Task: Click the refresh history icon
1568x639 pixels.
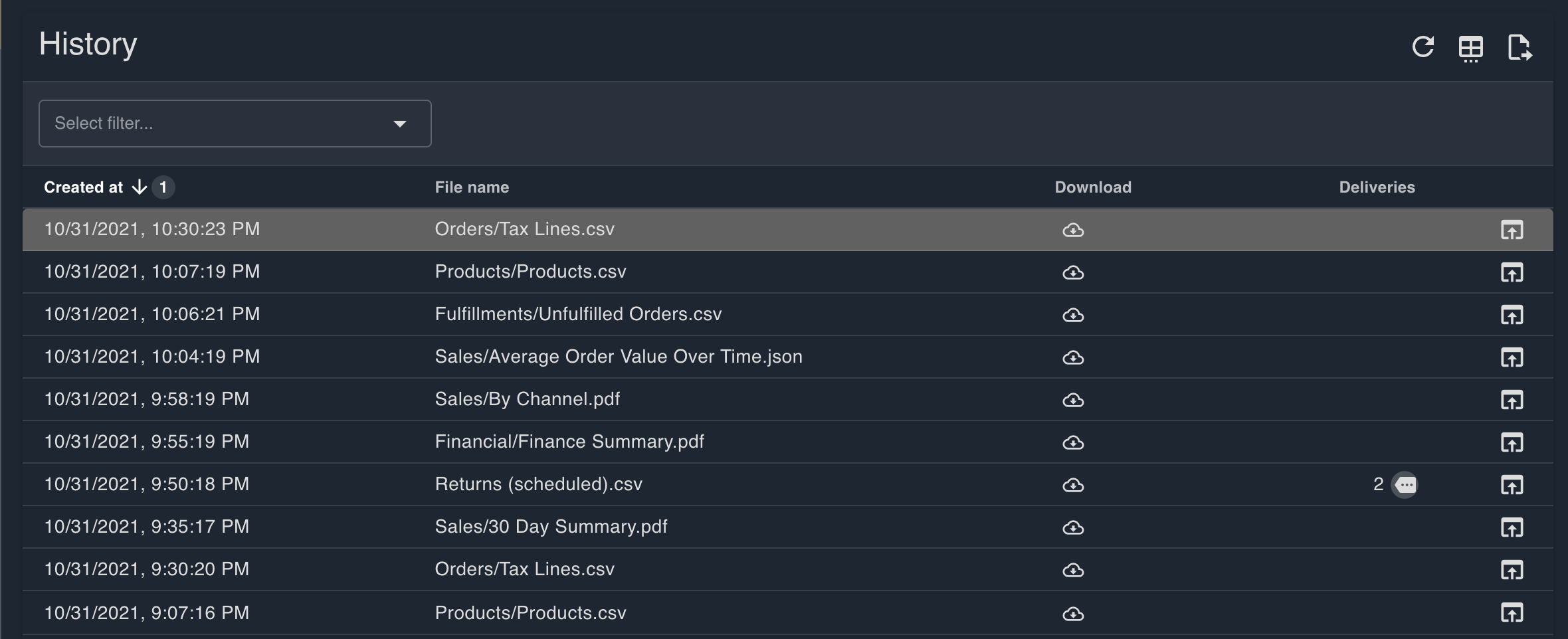Action: [x=1422, y=46]
